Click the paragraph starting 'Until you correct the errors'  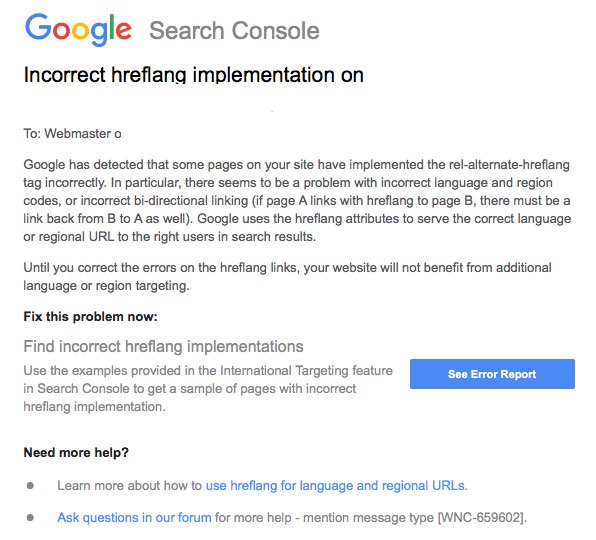[x=287, y=277]
